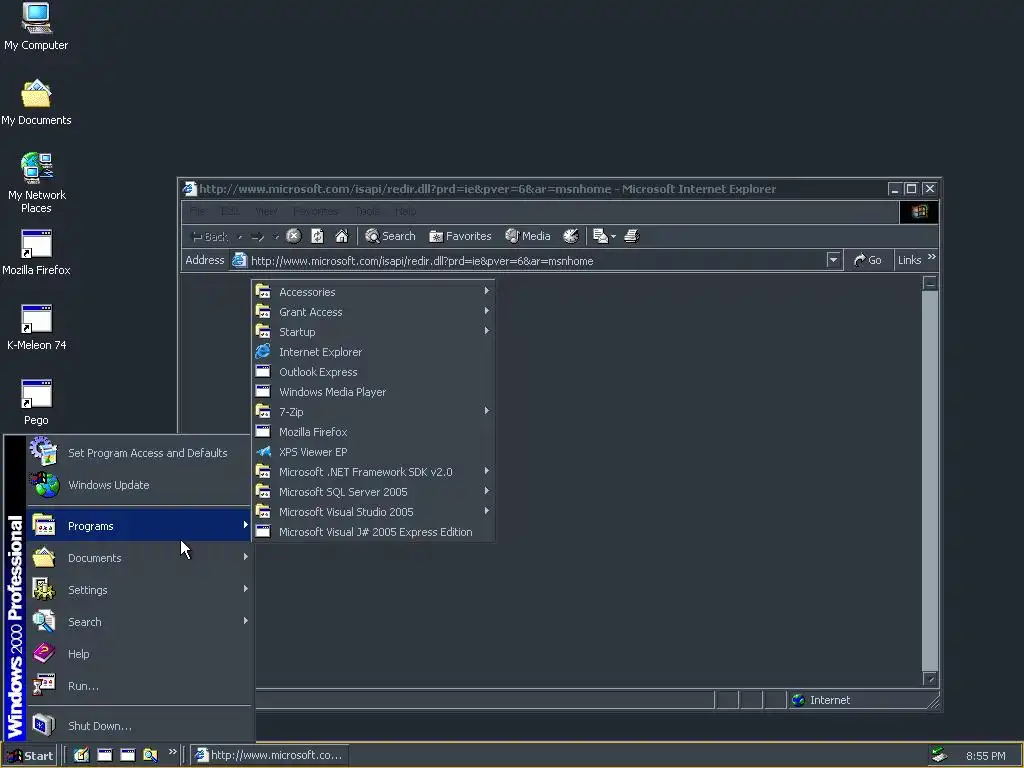1024x768 pixels.
Task: Click the Start button on taskbar
Action: tap(30, 756)
